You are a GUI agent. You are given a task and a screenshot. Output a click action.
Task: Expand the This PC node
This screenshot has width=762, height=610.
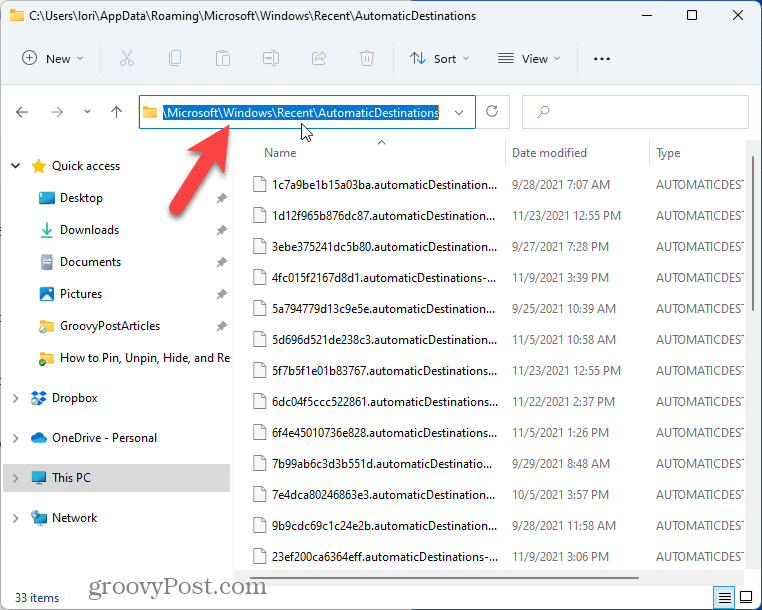click(x=16, y=478)
